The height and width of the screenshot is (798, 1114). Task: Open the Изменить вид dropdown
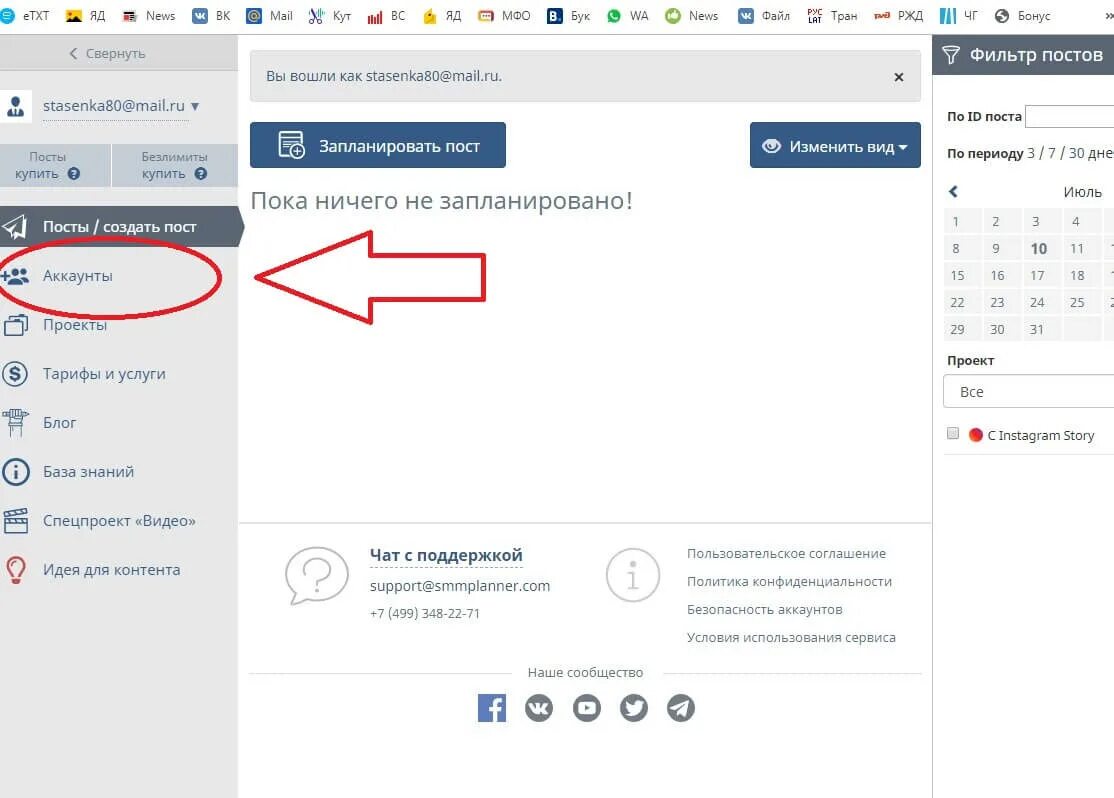[x=835, y=145]
